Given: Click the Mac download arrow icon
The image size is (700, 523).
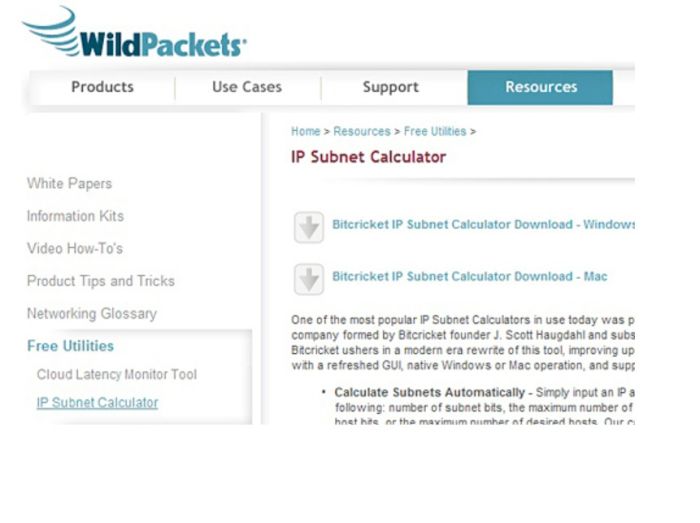Looking at the screenshot, I should (308, 279).
